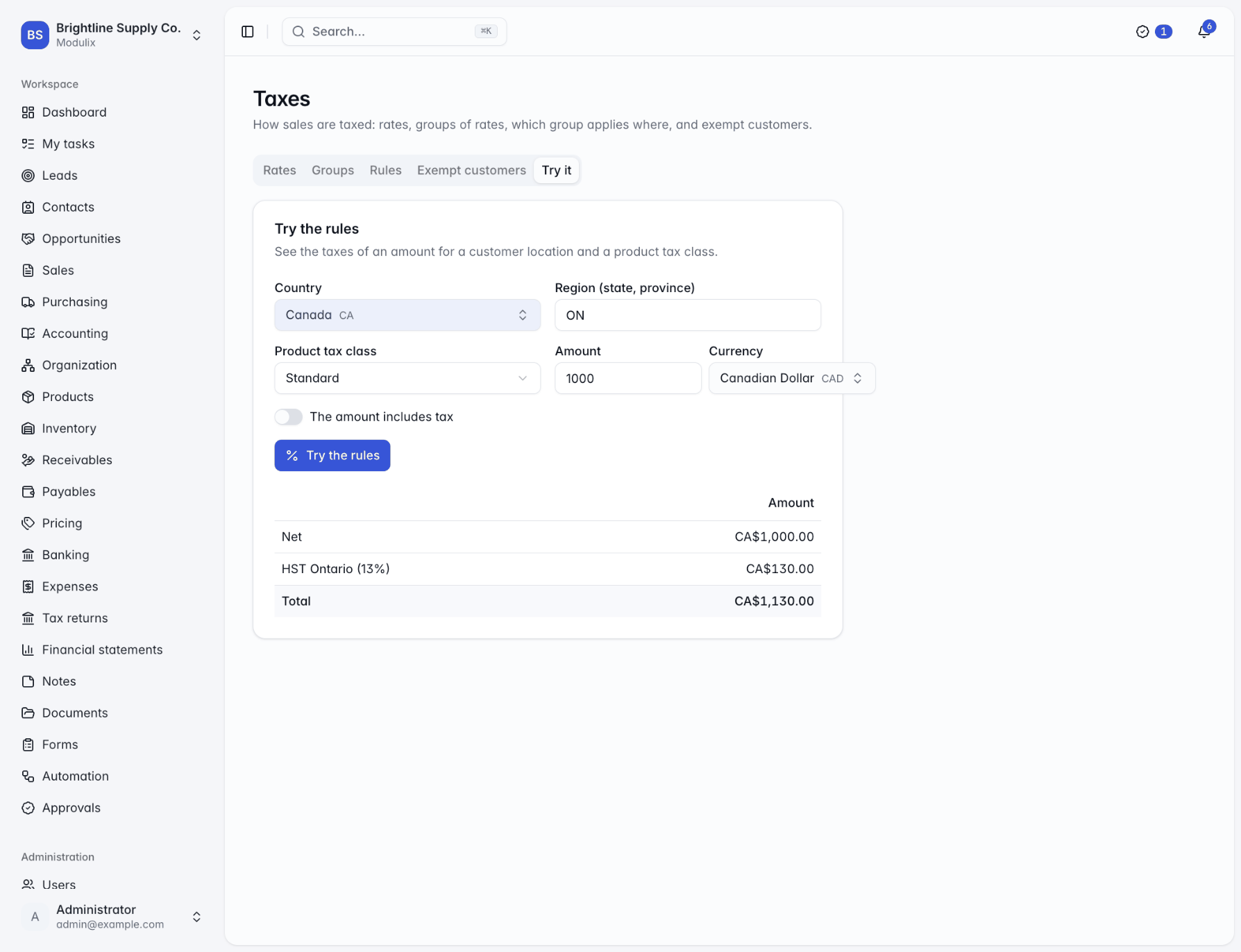Expand Brightline Supply Co. workspace switcher
The image size is (1241, 952).
pos(112,35)
